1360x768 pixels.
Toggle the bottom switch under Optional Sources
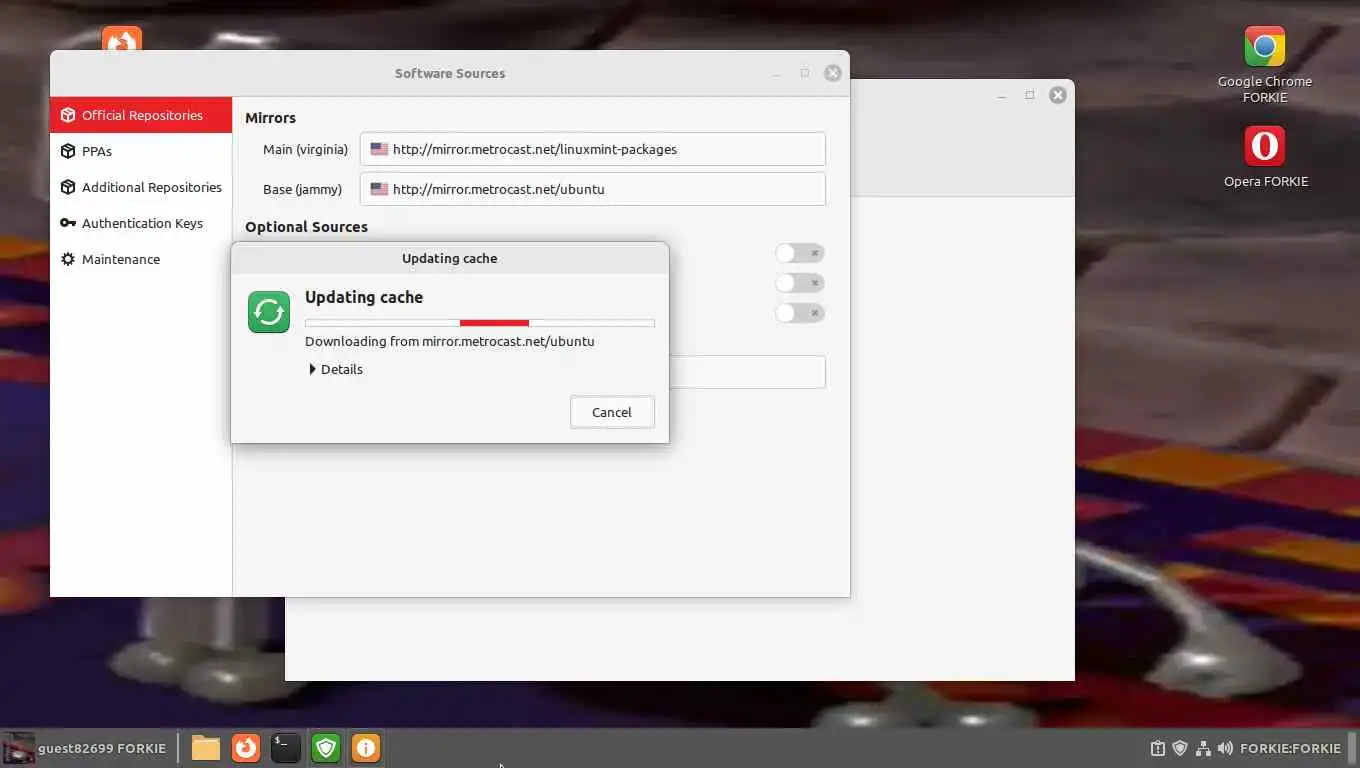coord(800,313)
